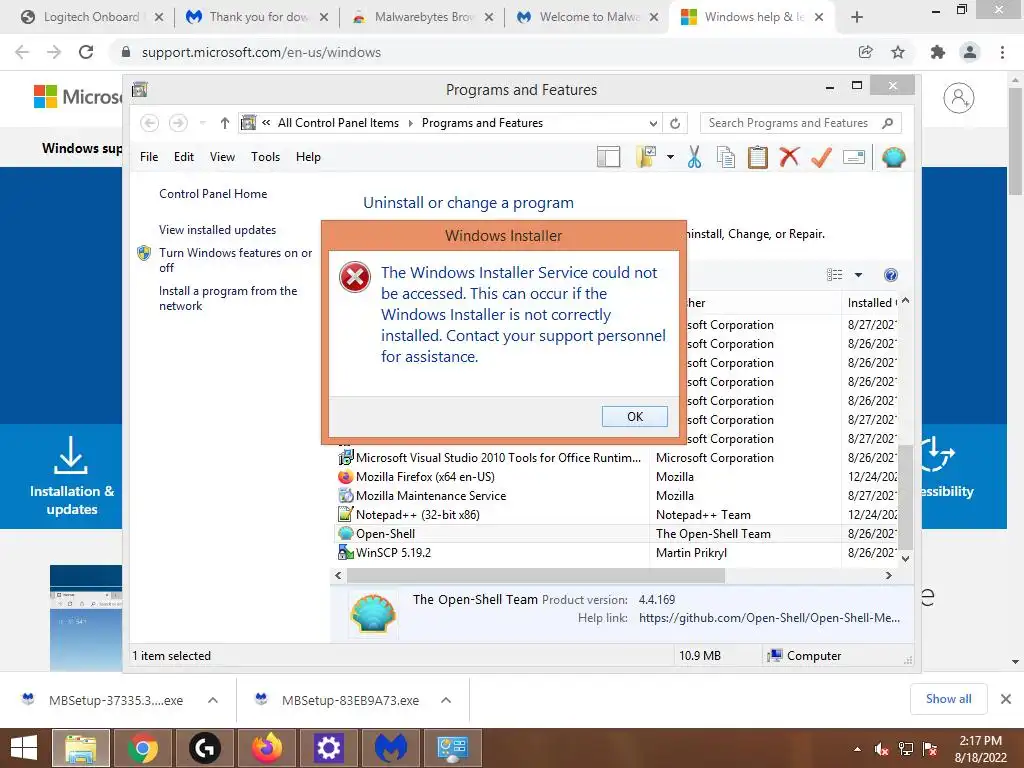Select Mozilla Firefox (x64 en-US) row
The width and height of the screenshot is (1024, 768).
[616, 477]
